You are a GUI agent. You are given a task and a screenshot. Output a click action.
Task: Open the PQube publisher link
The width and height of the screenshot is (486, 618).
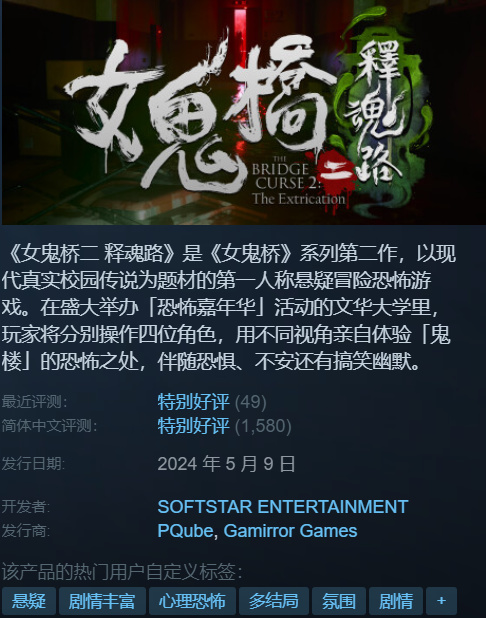pos(185,531)
